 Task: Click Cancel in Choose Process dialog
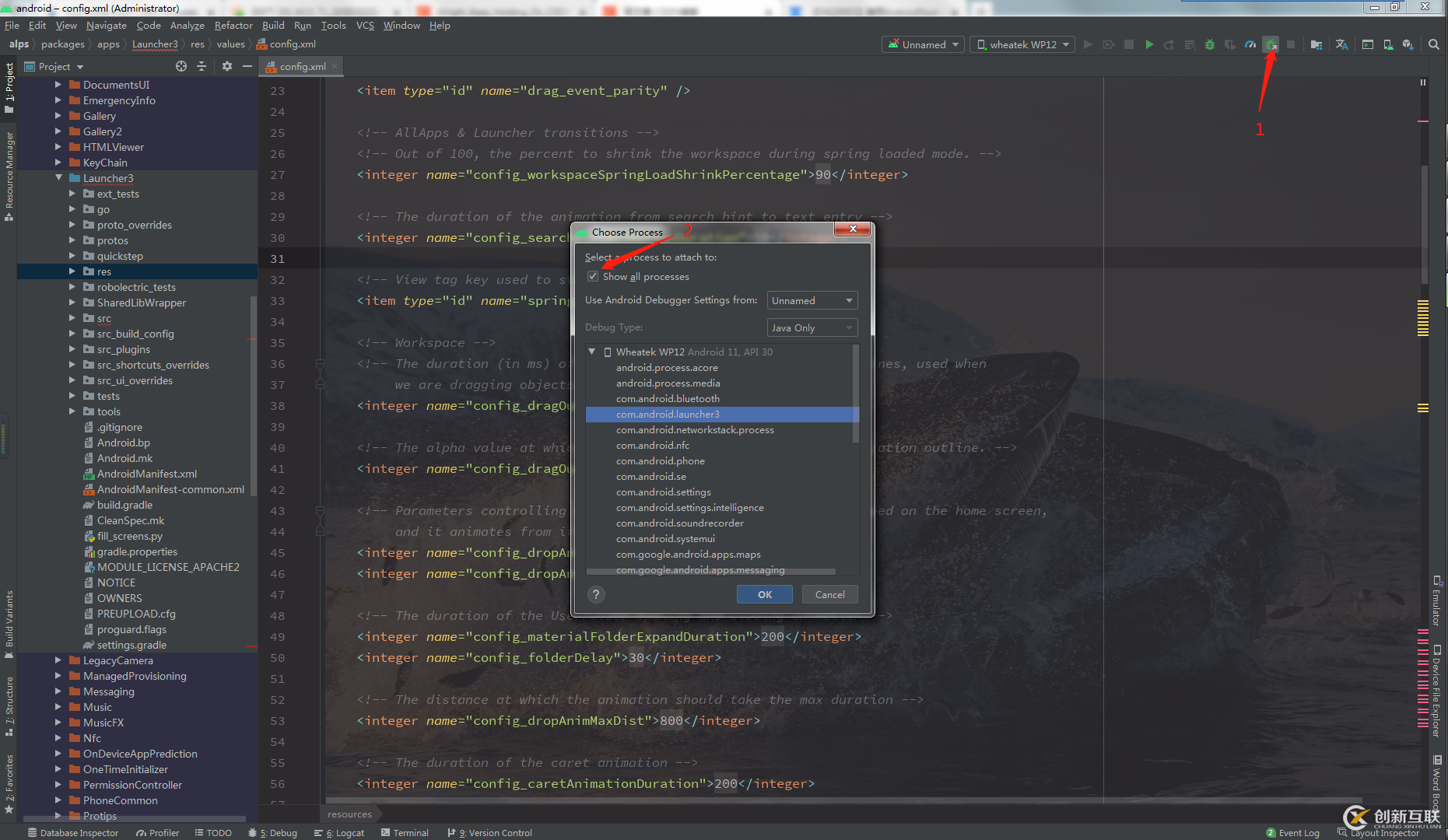(x=829, y=594)
